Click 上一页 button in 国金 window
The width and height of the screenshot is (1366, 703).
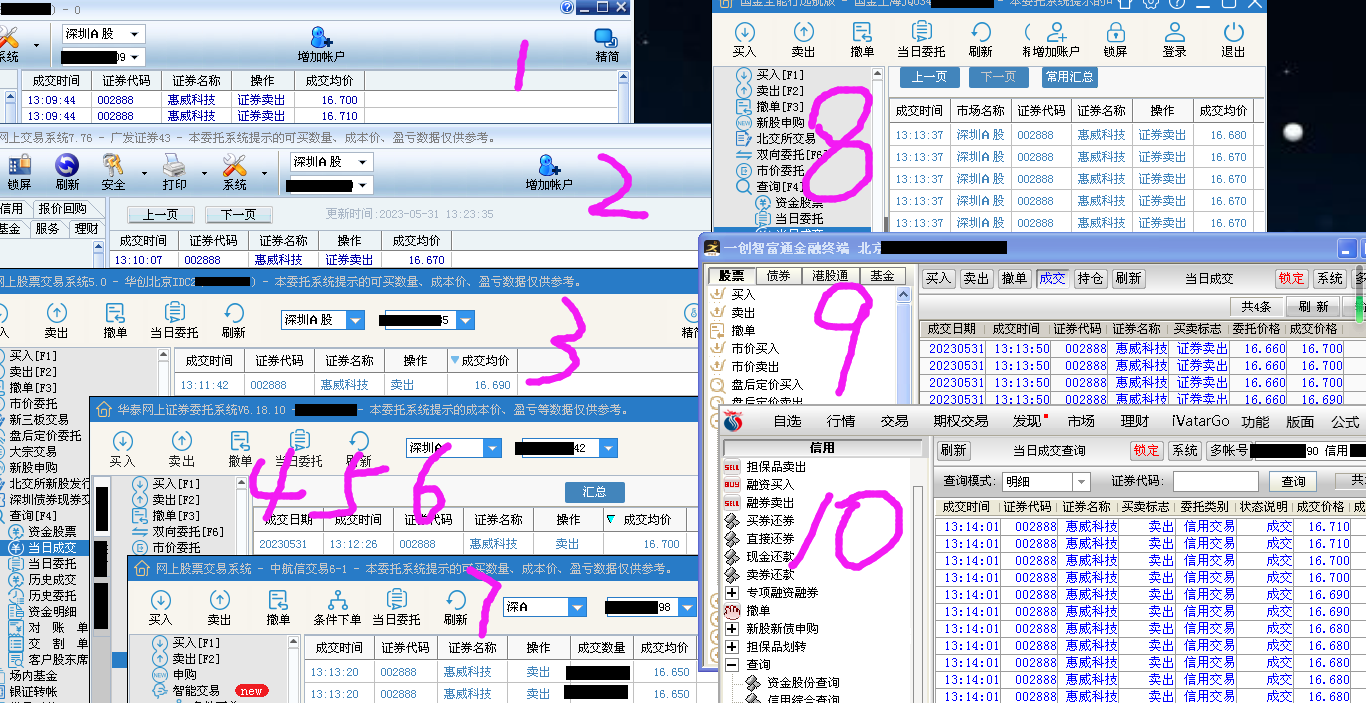pos(929,76)
